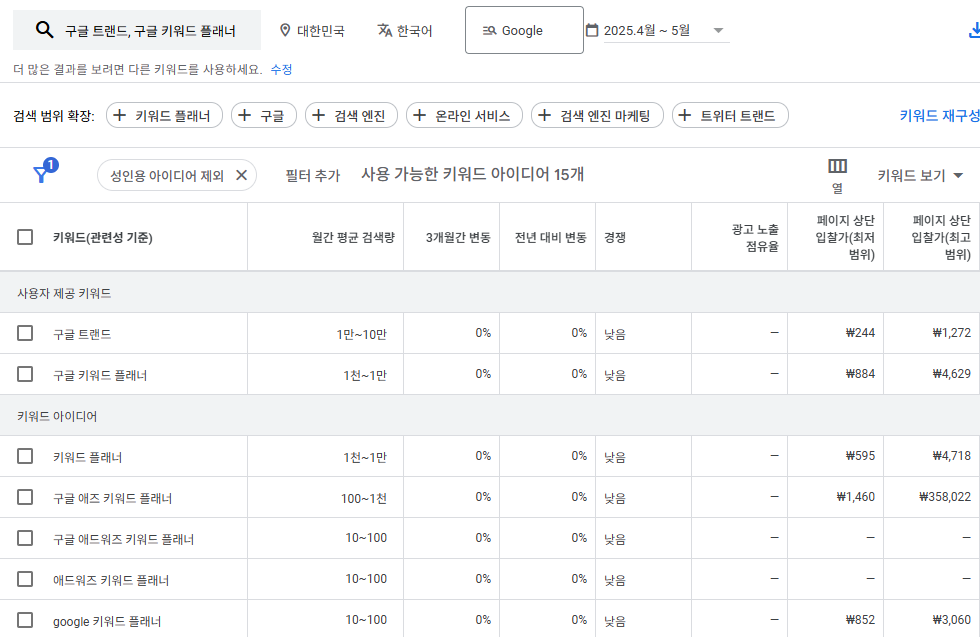
Task: Click the location pin icon for 대한민국
Action: (x=285, y=30)
